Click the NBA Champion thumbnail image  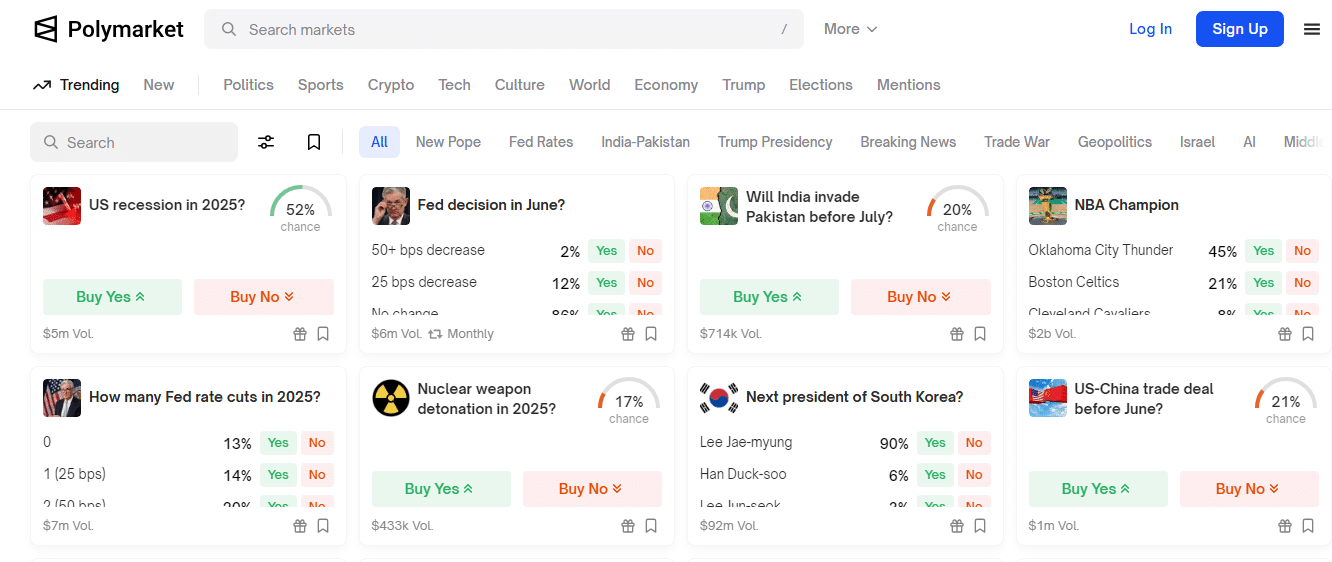click(1048, 206)
